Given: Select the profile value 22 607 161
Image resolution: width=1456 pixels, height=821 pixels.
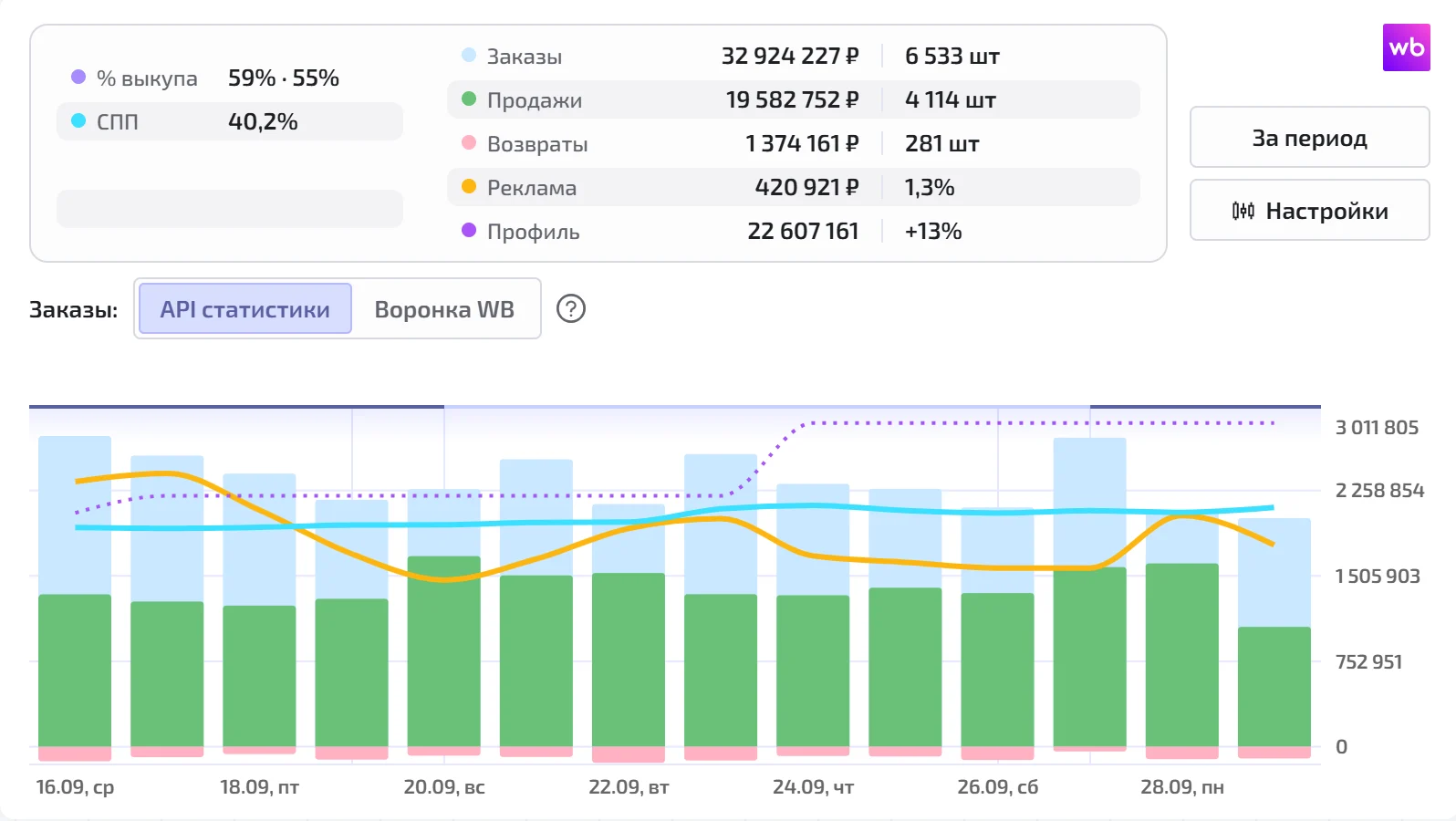Looking at the screenshot, I should 803,231.
